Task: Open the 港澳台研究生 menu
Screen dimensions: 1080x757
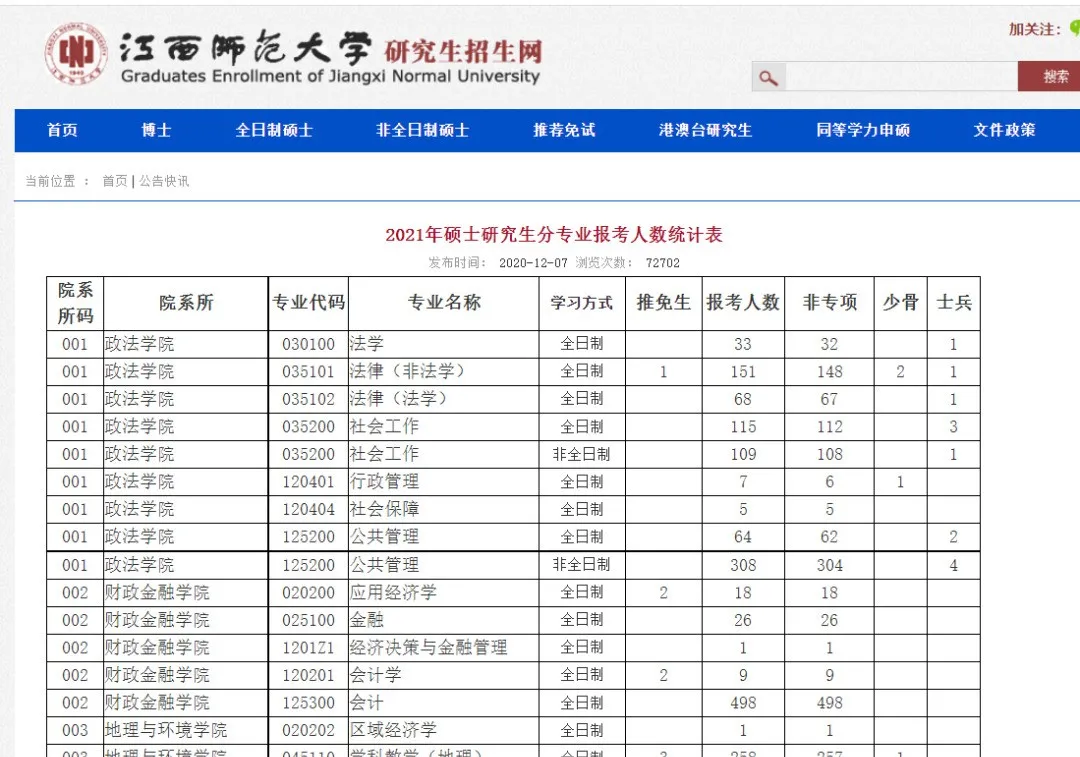Action: click(x=703, y=130)
